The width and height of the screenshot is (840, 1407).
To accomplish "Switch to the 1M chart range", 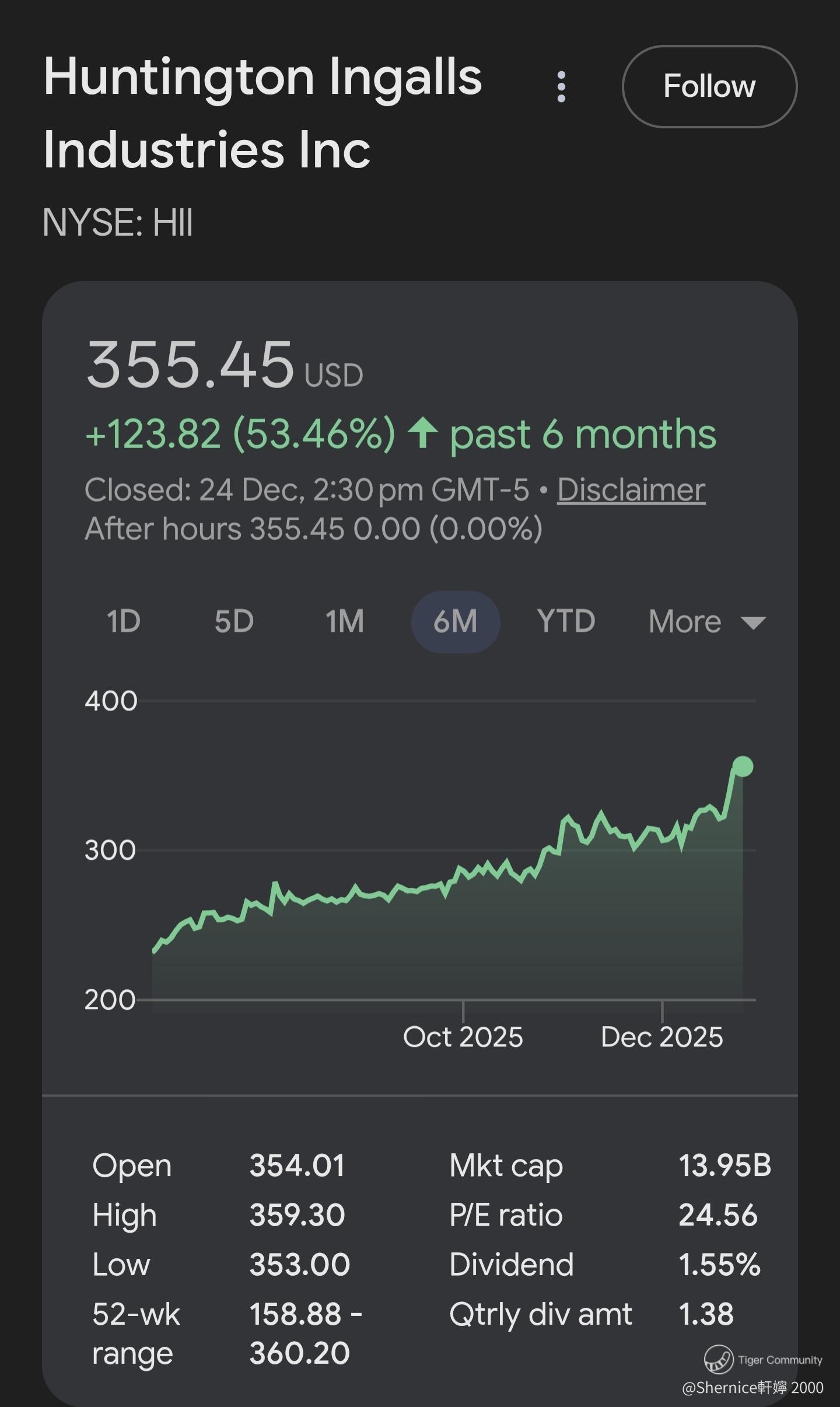I will pyautogui.click(x=345, y=621).
